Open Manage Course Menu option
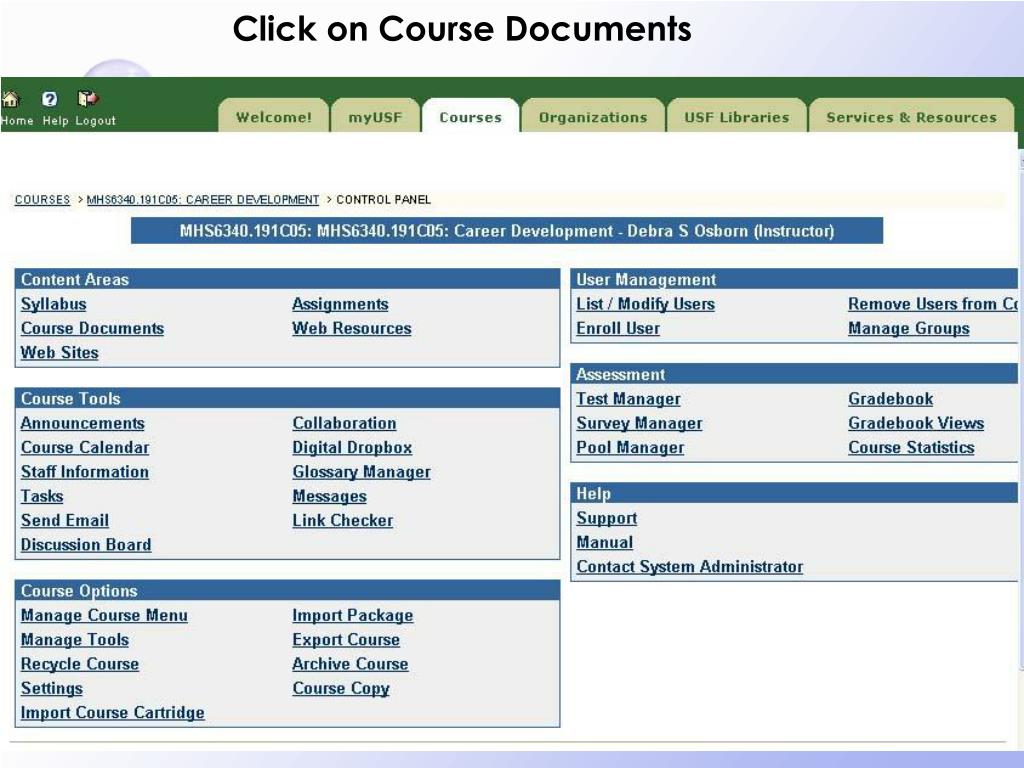Image resolution: width=1024 pixels, height=768 pixels. pyautogui.click(x=104, y=616)
